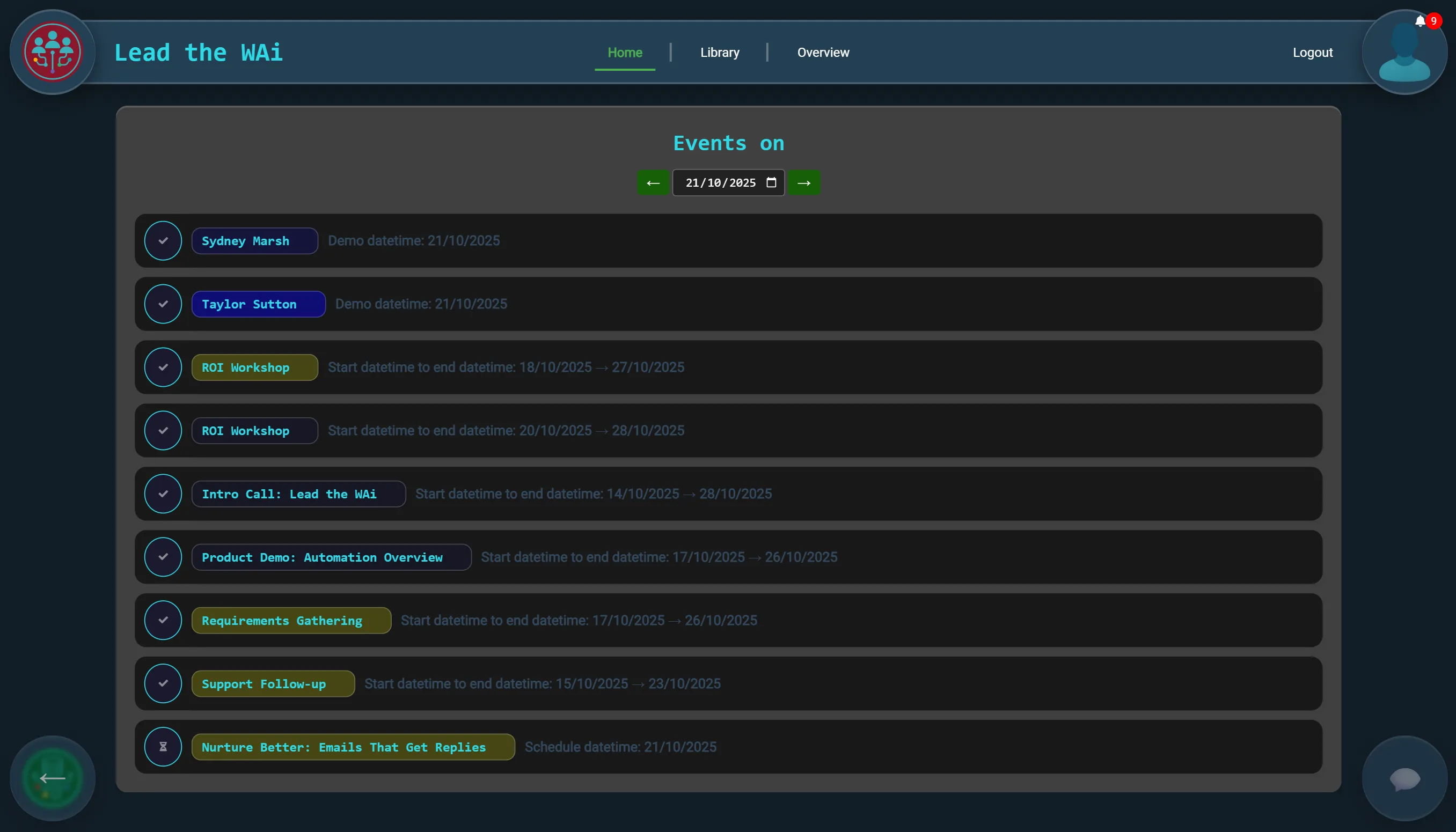The height and width of the screenshot is (832, 1456).
Task: Open the chat bubble widget
Action: [x=1404, y=778]
